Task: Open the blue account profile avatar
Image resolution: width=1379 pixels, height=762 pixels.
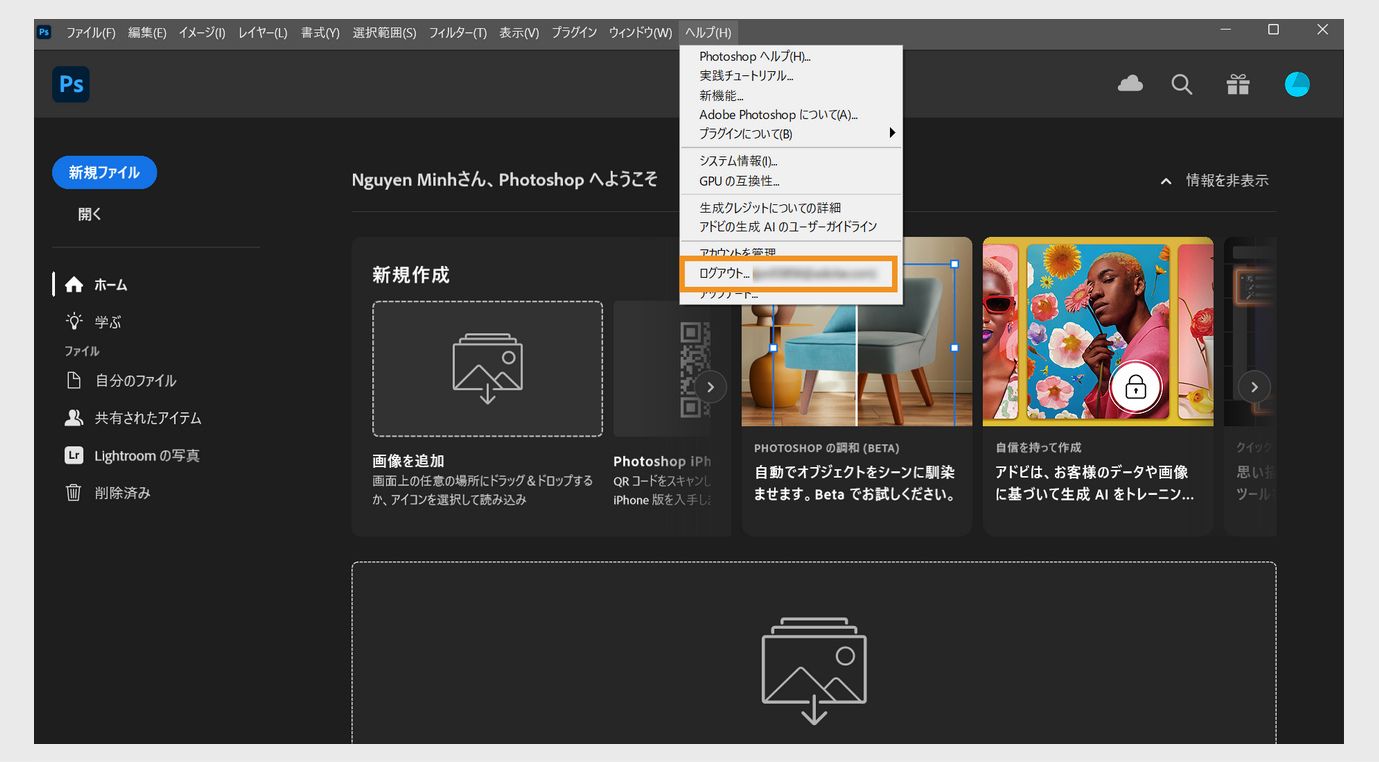Action: [x=1297, y=84]
